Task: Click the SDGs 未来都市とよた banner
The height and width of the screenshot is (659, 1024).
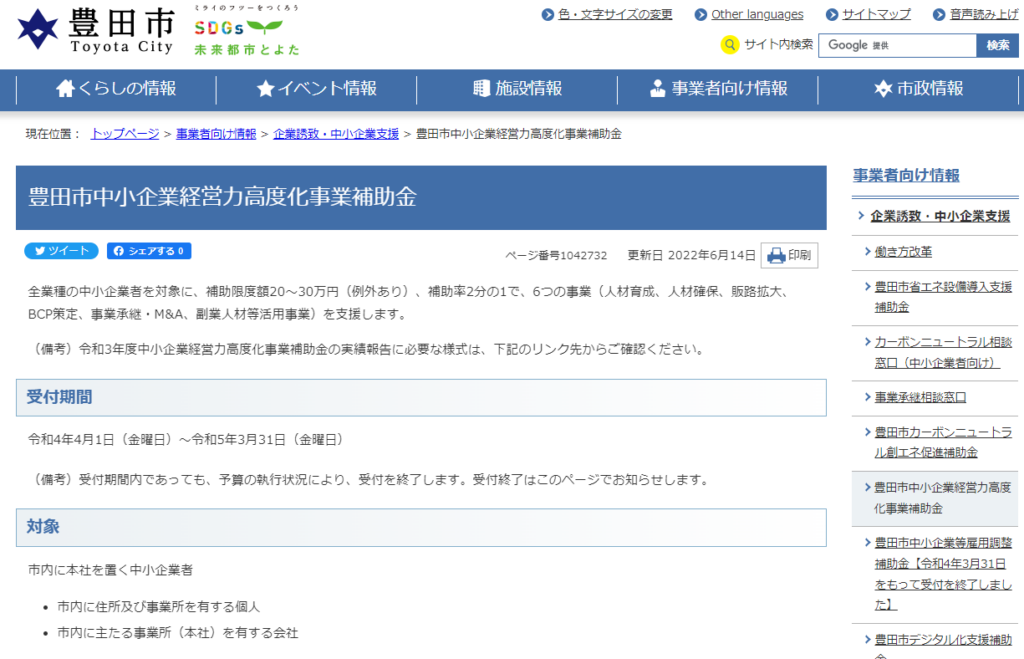Action: [x=246, y=32]
